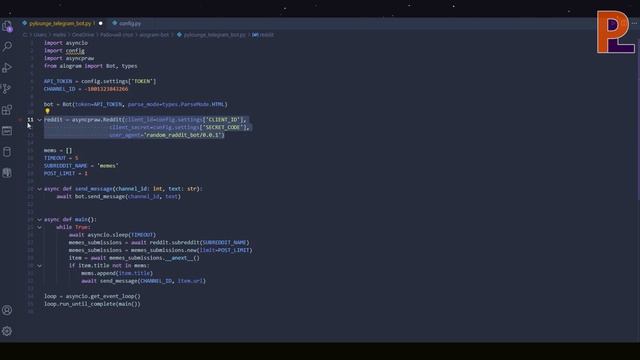Click the editor more actions ellipsis at top right

coord(634,23)
